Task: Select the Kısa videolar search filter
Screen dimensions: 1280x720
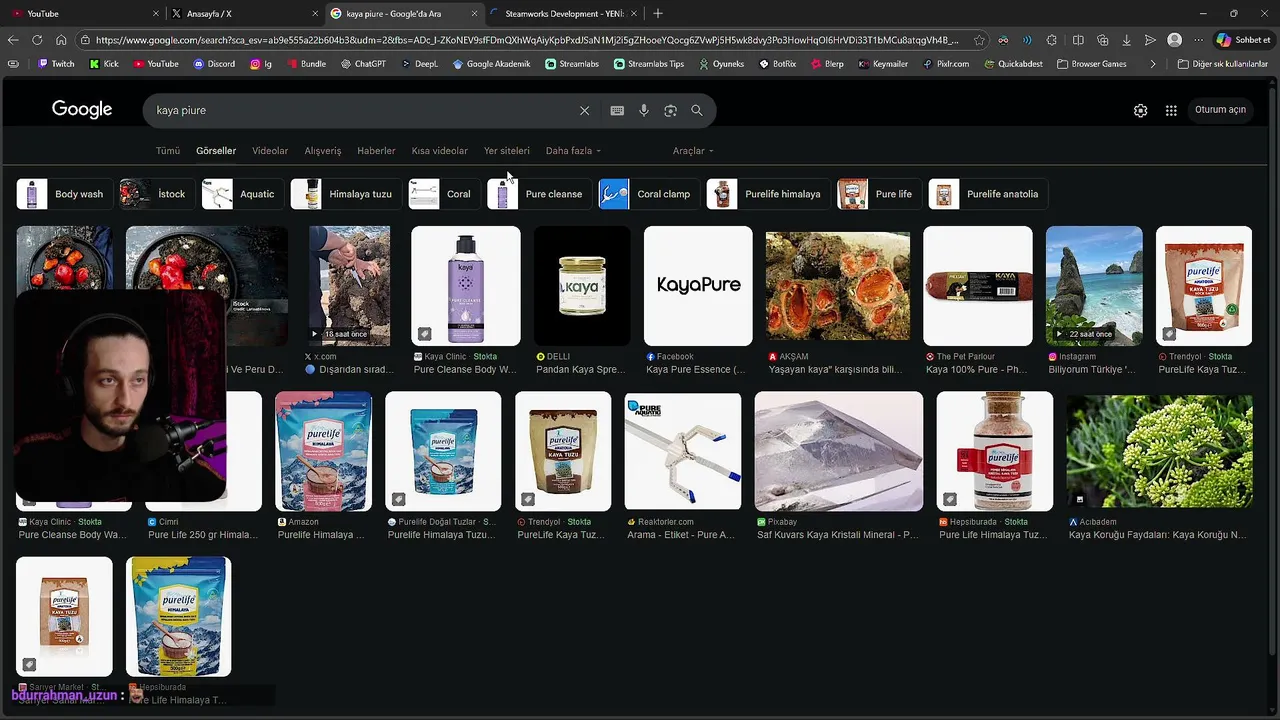Action: (440, 151)
